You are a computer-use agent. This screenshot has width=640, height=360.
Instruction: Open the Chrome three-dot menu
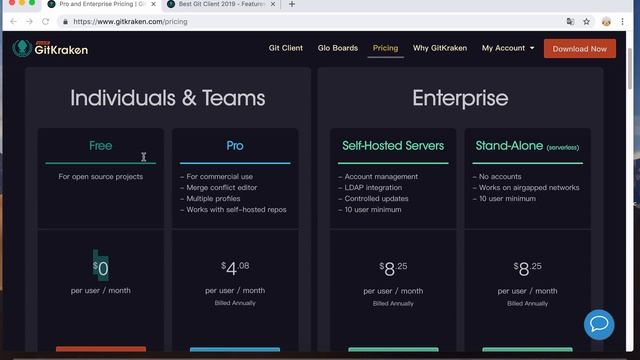point(622,22)
